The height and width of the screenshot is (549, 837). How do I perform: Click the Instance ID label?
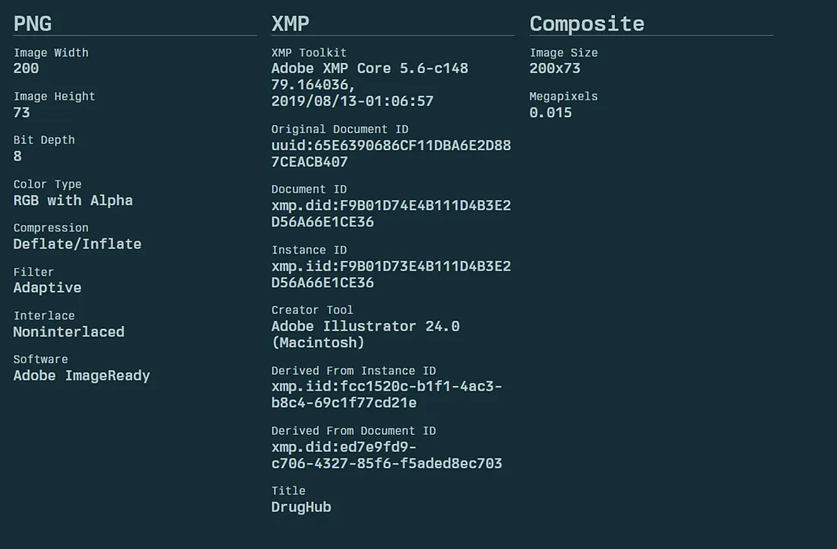[x=309, y=250]
